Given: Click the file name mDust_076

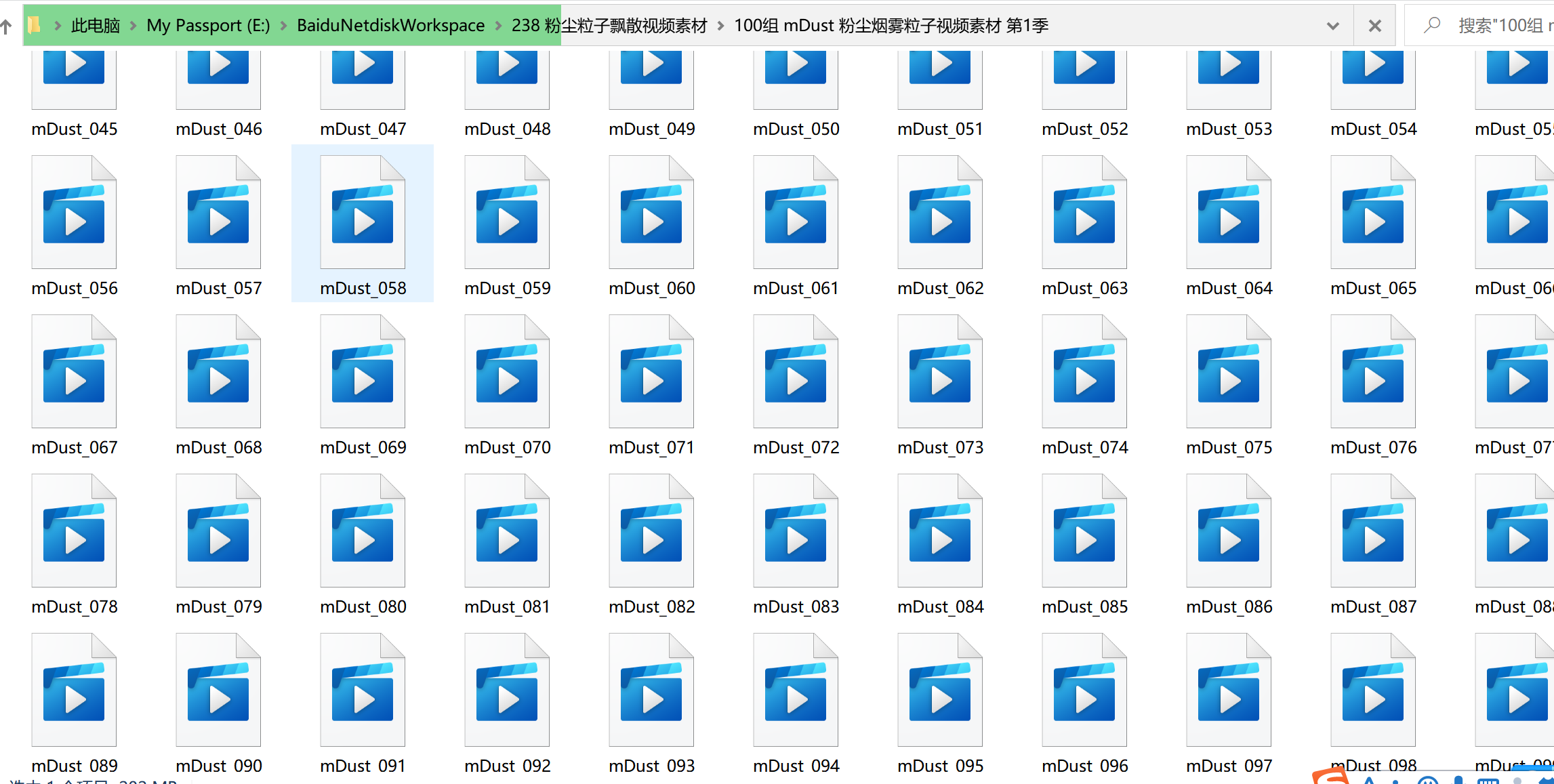Looking at the screenshot, I should coord(1374,447).
